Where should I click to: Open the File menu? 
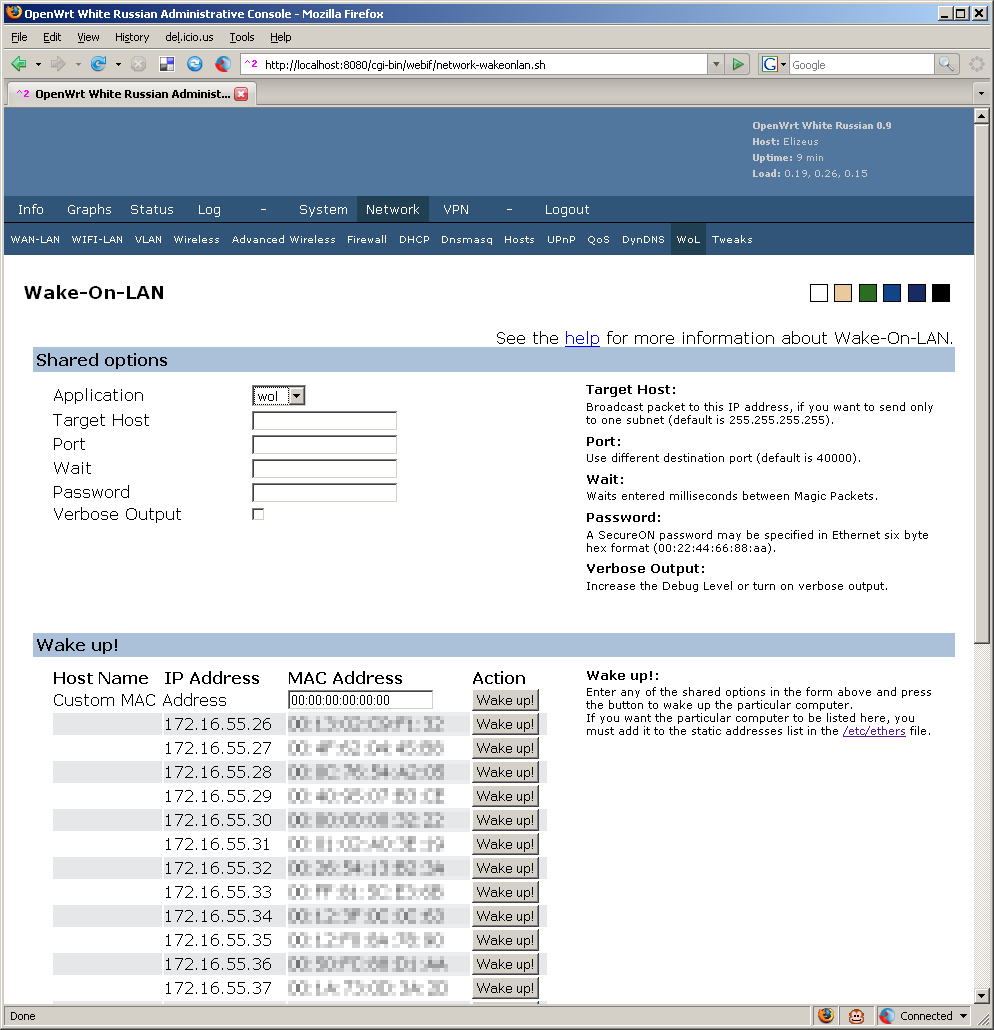pyautogui.click(x=19, y=37)
